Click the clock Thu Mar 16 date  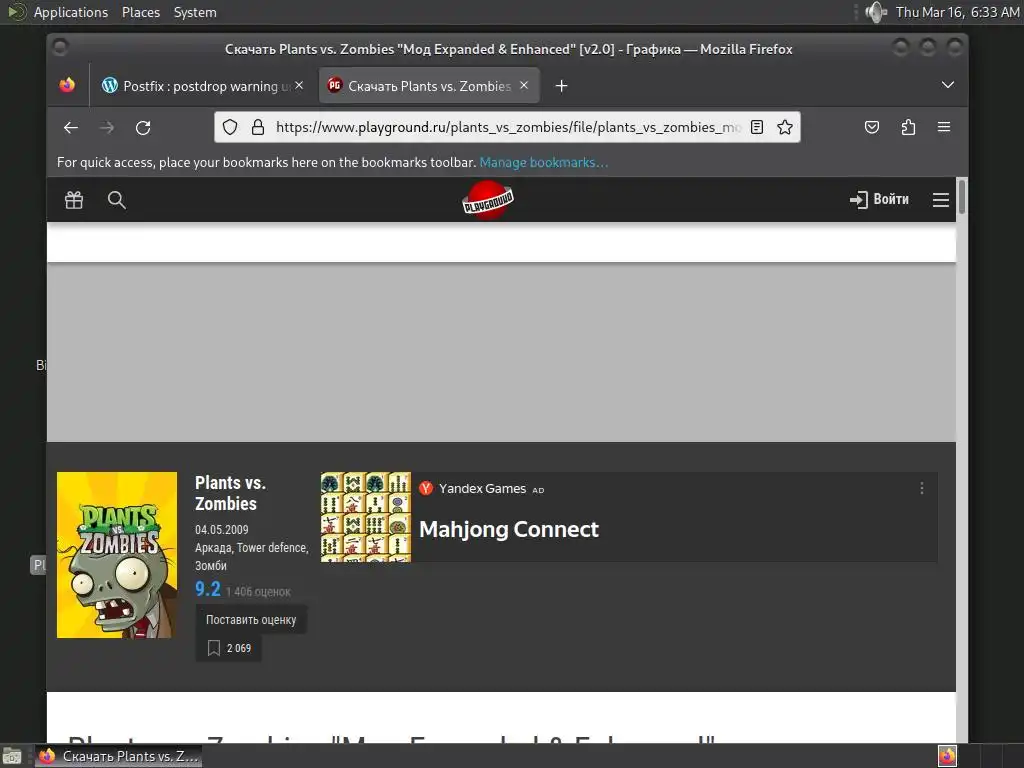(x=957, y=12)
